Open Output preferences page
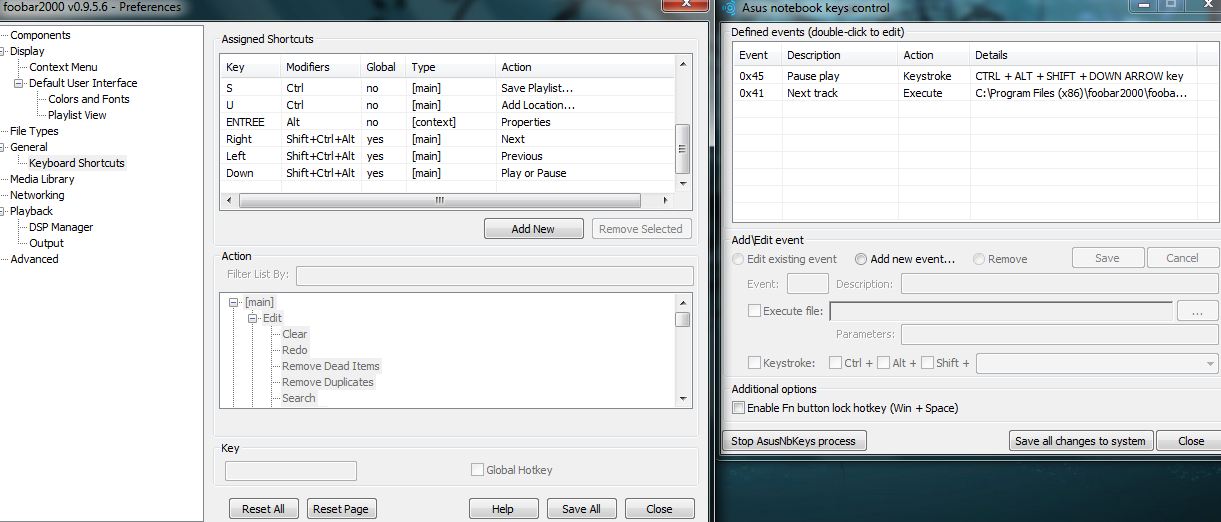1221x522 pixels. 46,243
